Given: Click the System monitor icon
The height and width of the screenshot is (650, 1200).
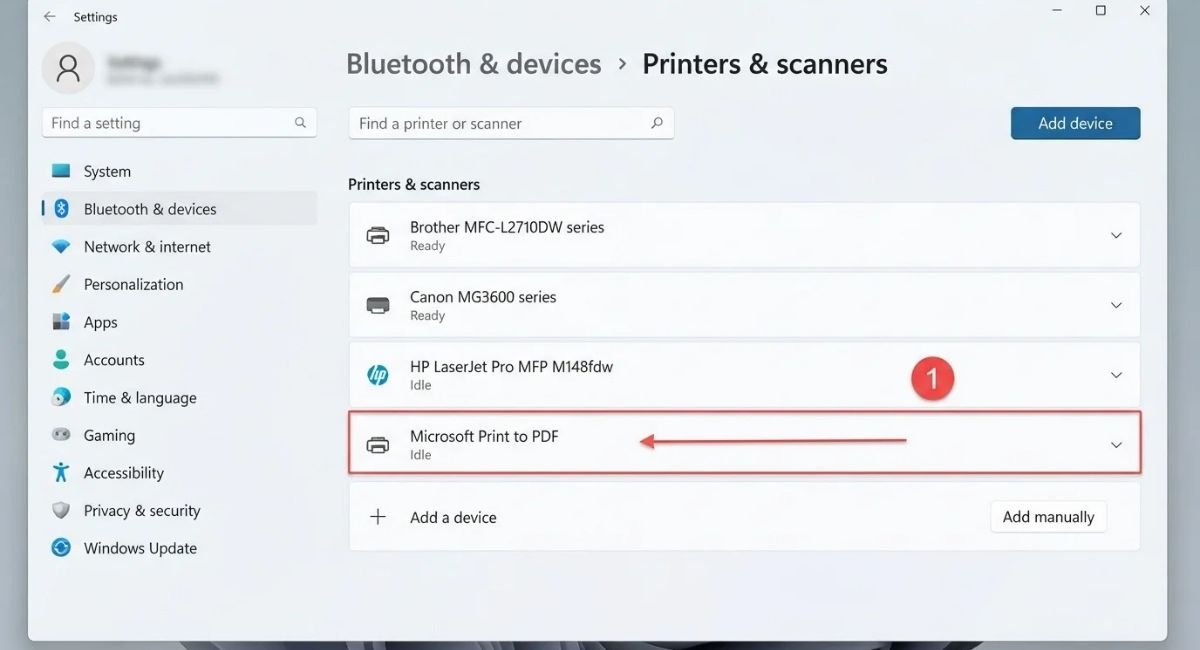Looking at the screenshot, I should tap(61, 171).
